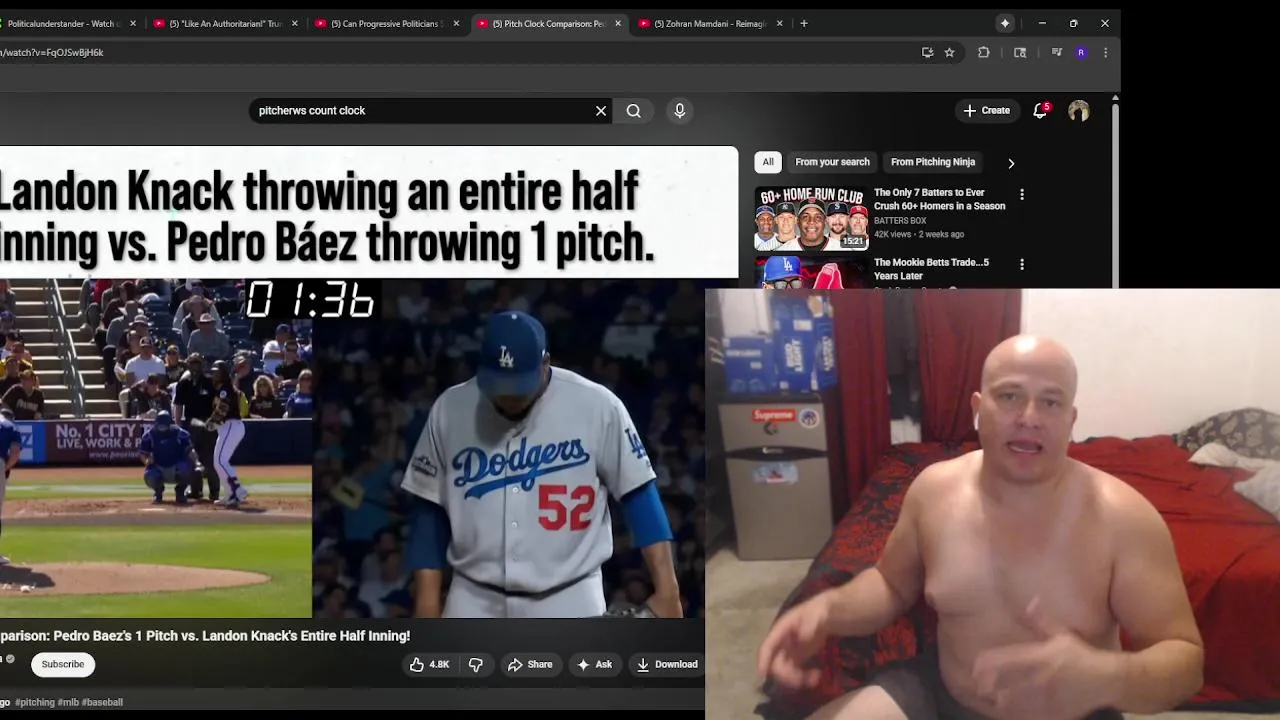Open 60+ Home Run Club video thumbnail
The width and height of the screenshot is (1280, 720).
pyautogui.click(x=811, y=218)
